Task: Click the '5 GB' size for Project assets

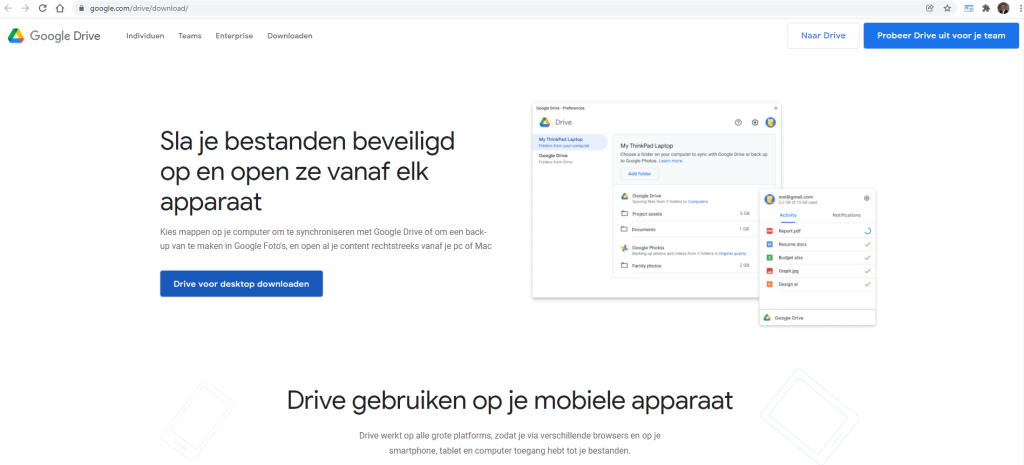Action: pos(744,214)
